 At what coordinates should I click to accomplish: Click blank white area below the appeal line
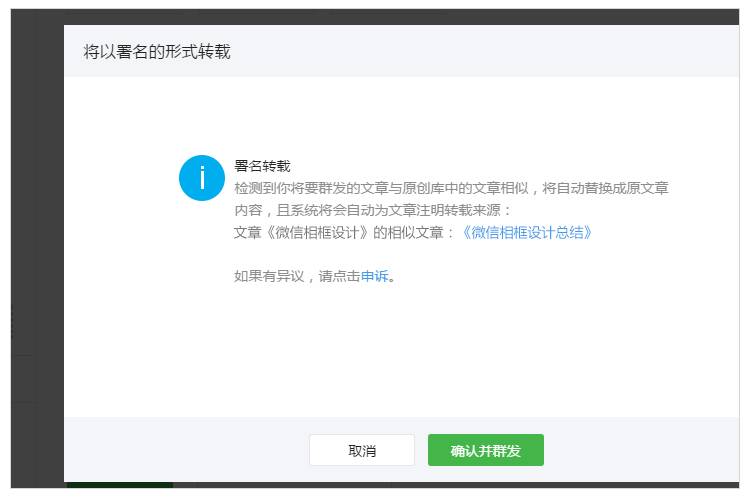pos(400,350)
